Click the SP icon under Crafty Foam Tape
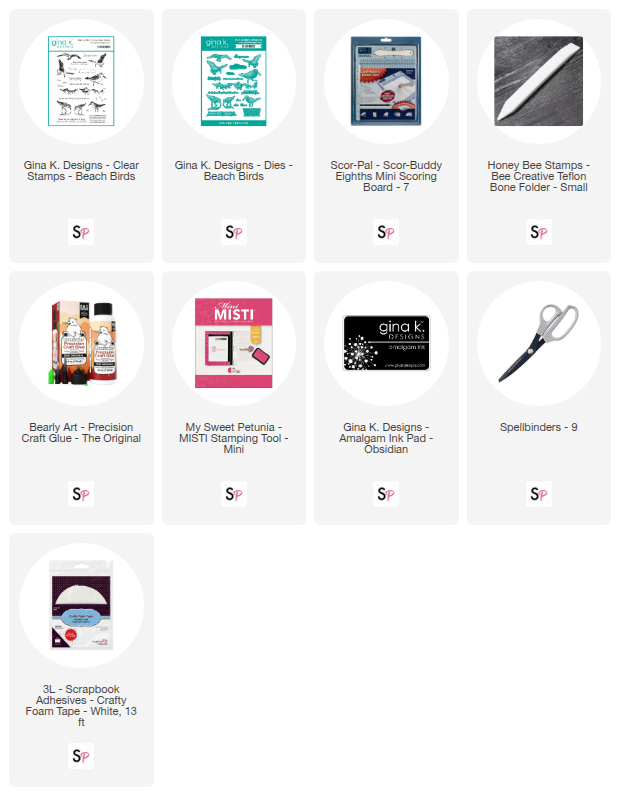Screen dimensions: 620x808 pos(81,756)
